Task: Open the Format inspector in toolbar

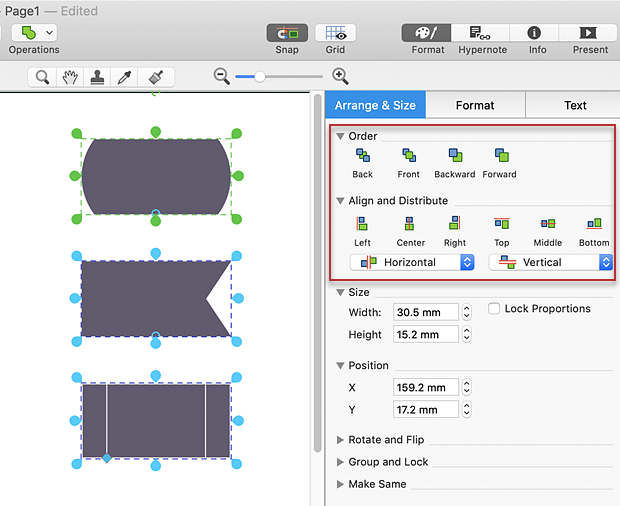Action: coord(426,33)
